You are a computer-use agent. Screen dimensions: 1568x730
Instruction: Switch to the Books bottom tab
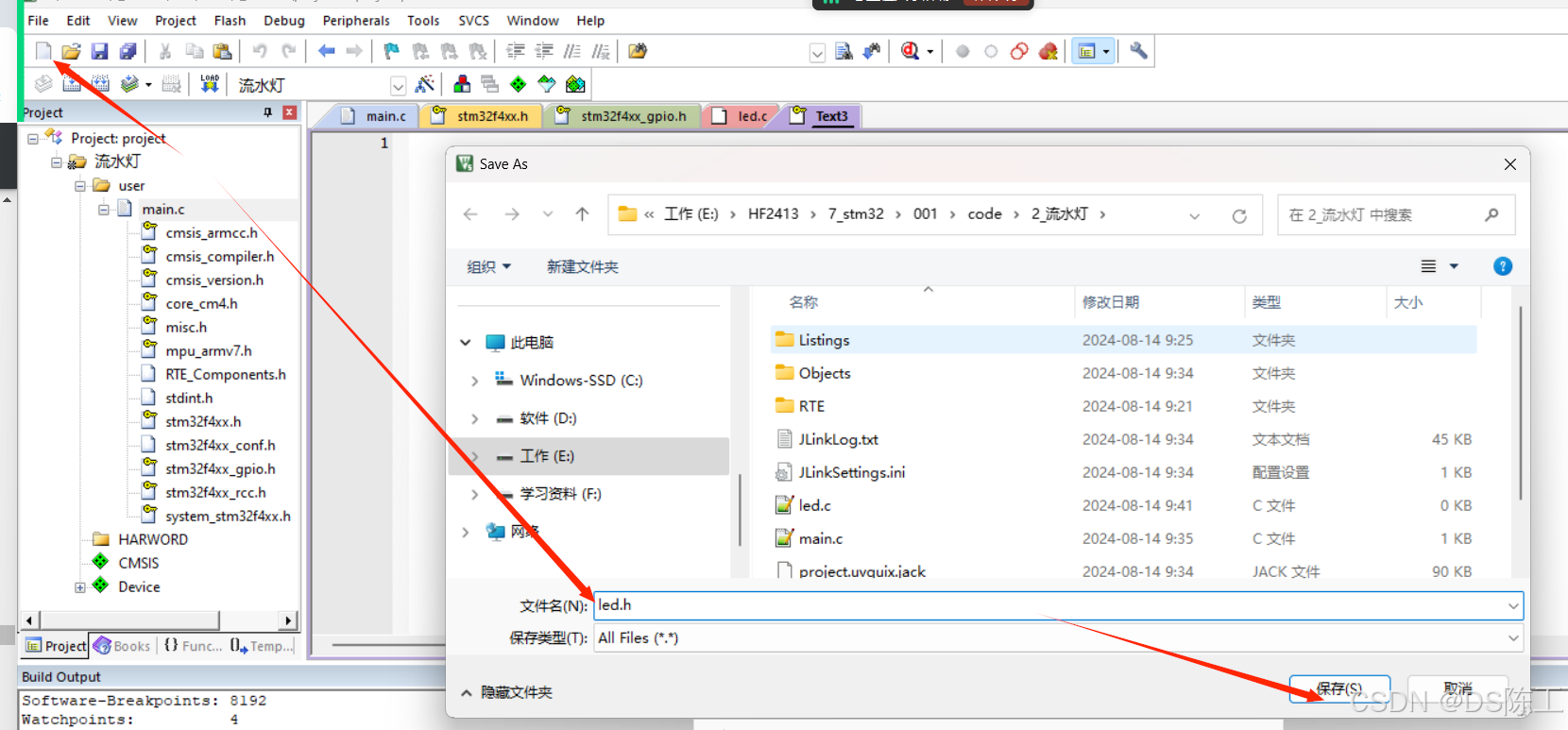click(x=122, y=646)
